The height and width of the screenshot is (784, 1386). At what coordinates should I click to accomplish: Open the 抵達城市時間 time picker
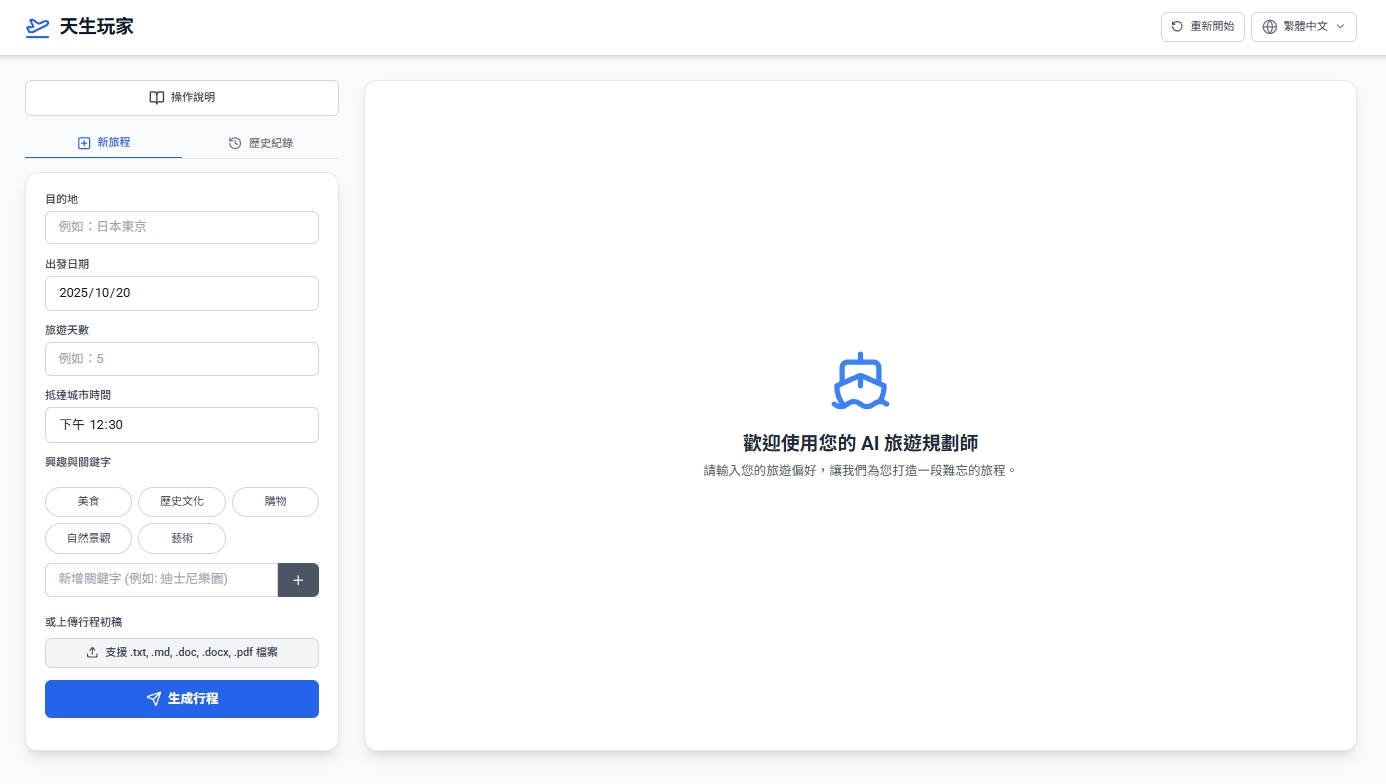point(181,425)
